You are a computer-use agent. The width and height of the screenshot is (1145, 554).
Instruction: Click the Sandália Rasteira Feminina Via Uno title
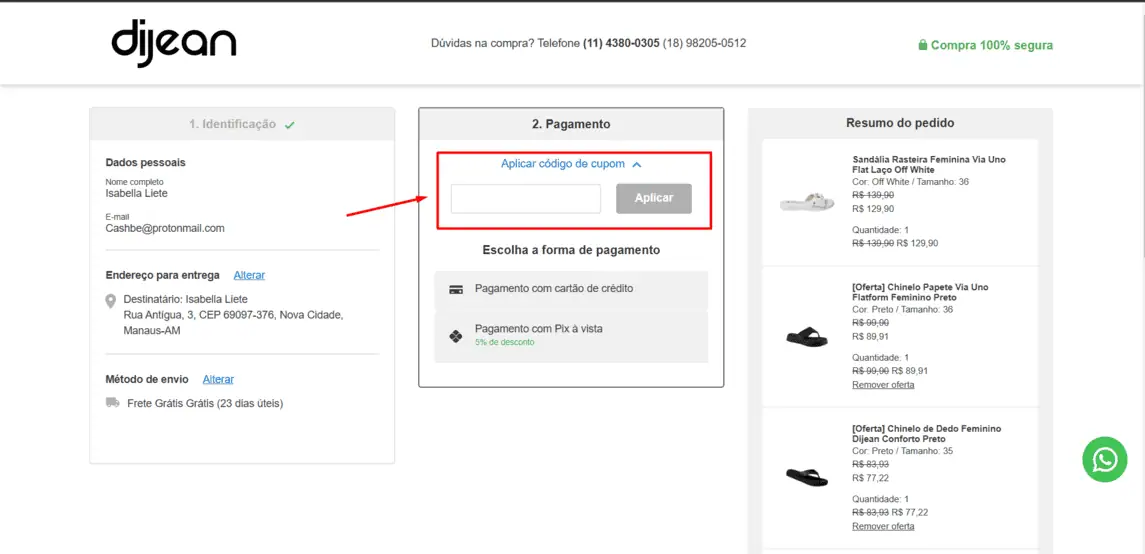tap(930, 164)
